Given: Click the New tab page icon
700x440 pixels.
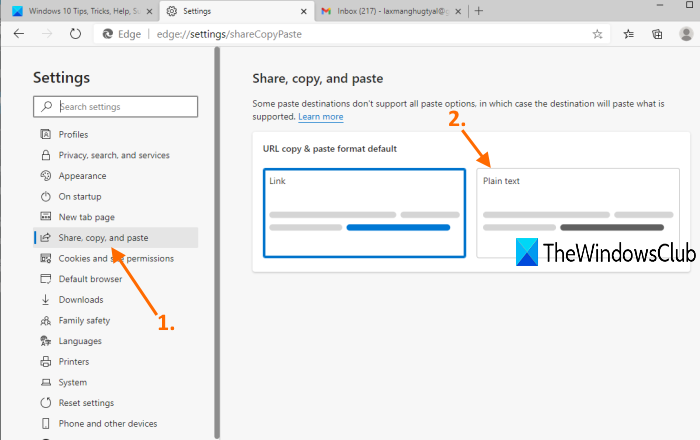Looking at the screenshot, I should point(46,217).
